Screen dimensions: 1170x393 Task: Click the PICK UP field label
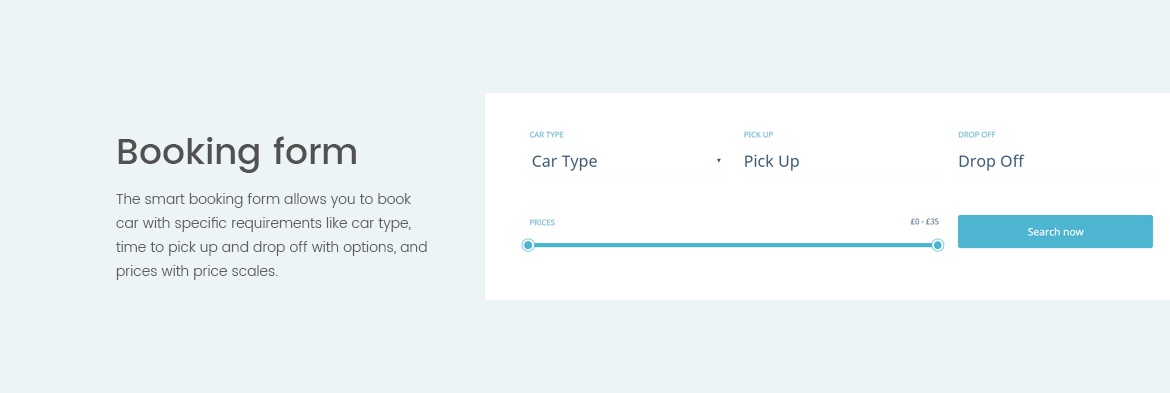[x=758, y=135]
